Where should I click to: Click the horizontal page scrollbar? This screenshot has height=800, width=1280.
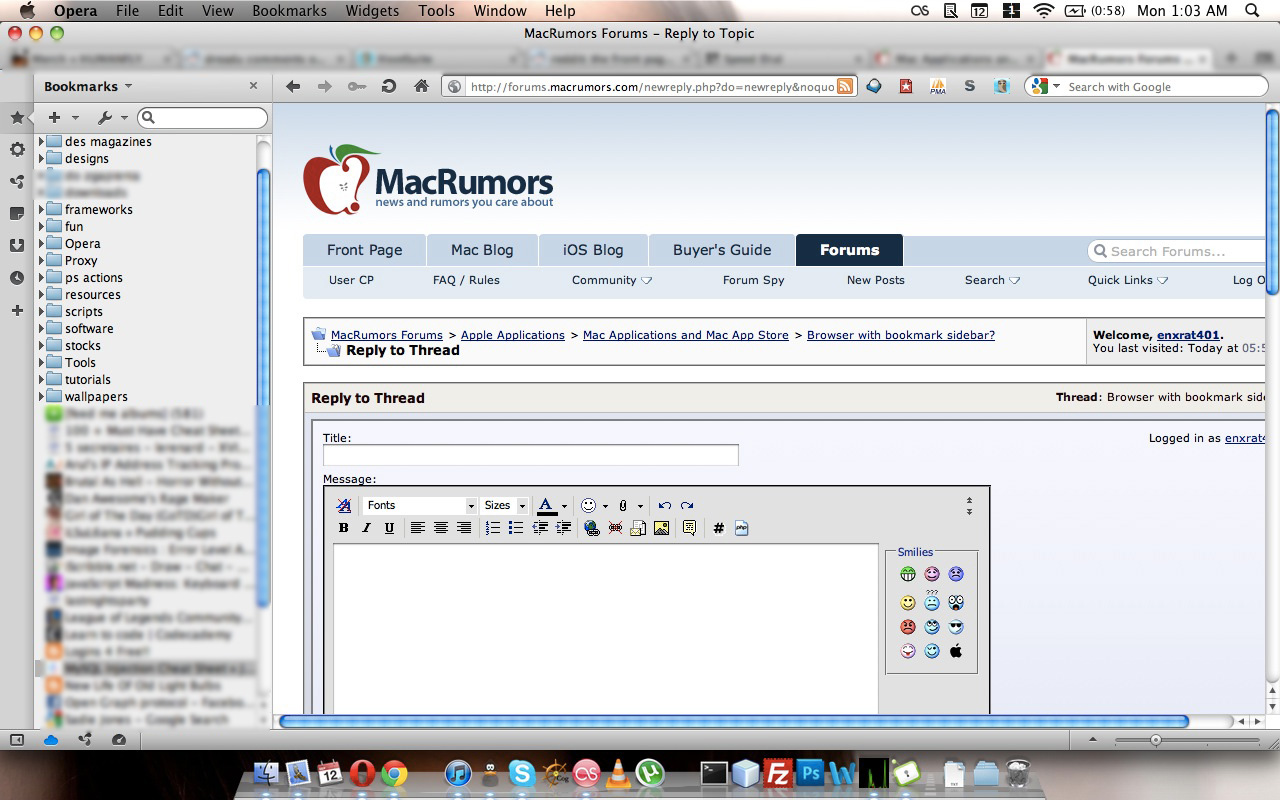(734, 721)
